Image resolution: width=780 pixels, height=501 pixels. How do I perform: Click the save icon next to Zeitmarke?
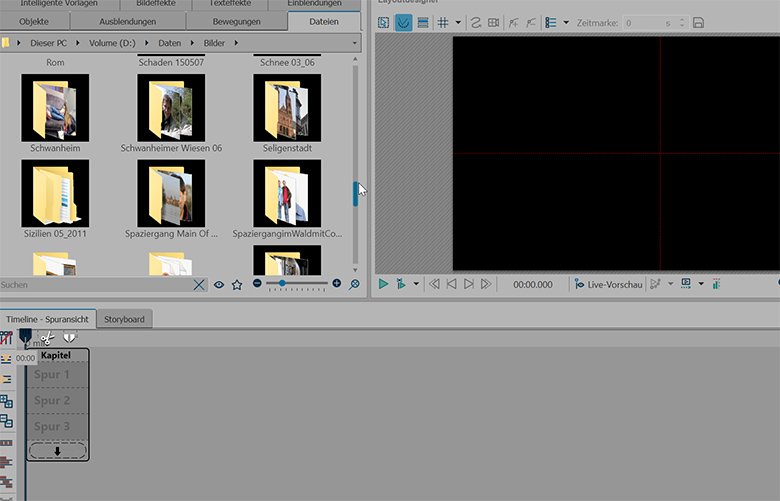click(698, 22)
